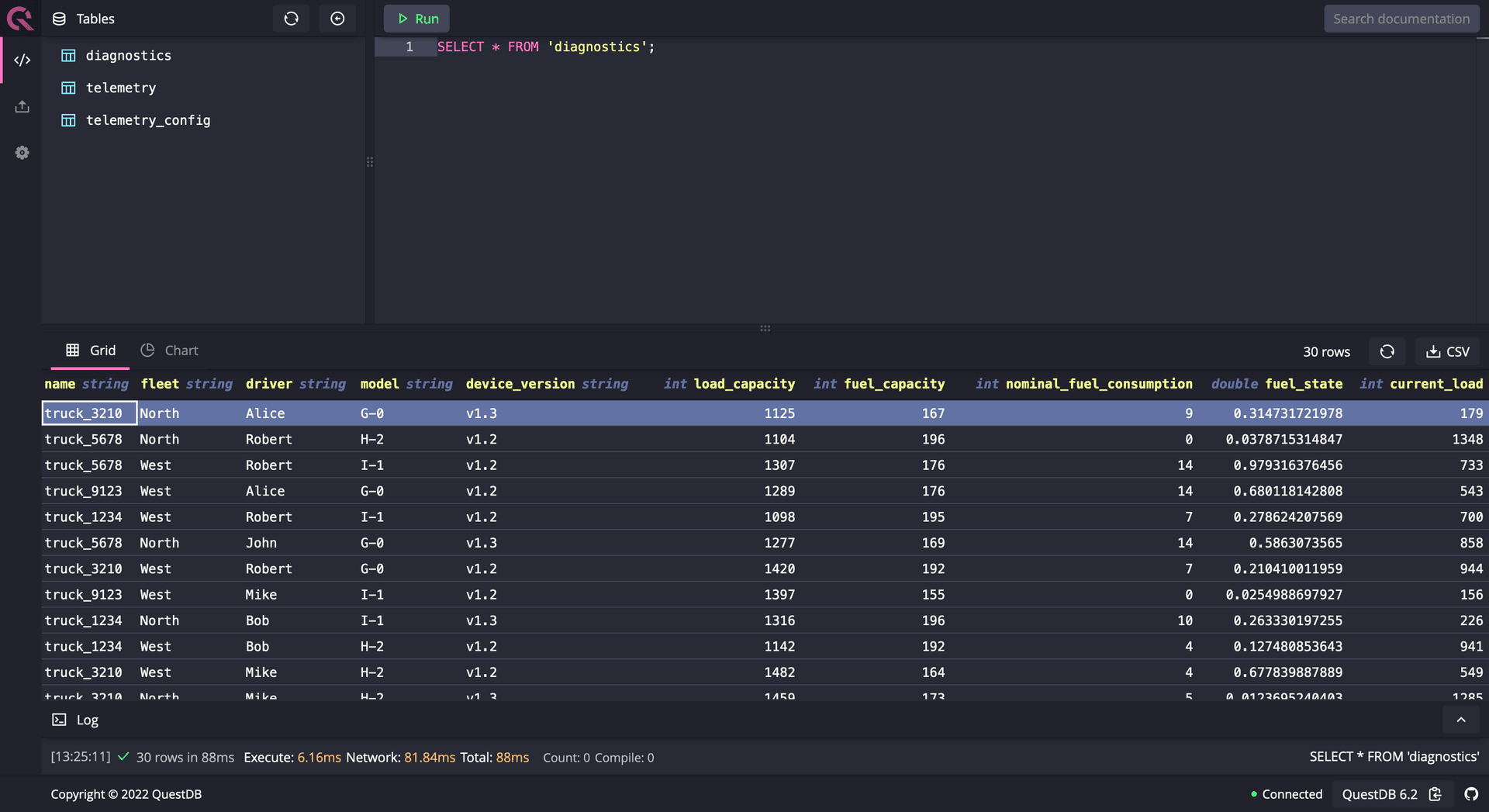Click the Search documentation field
The width and height of the screenshot is (1489, 812).
tap(1401, 19)
